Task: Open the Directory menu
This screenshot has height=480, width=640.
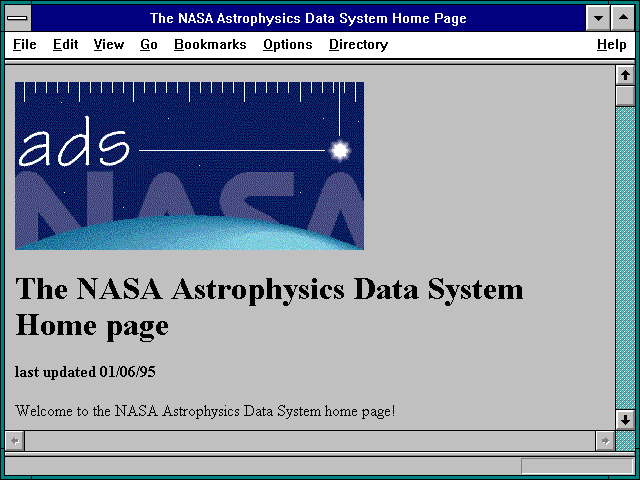Action: tap(358, 44)
